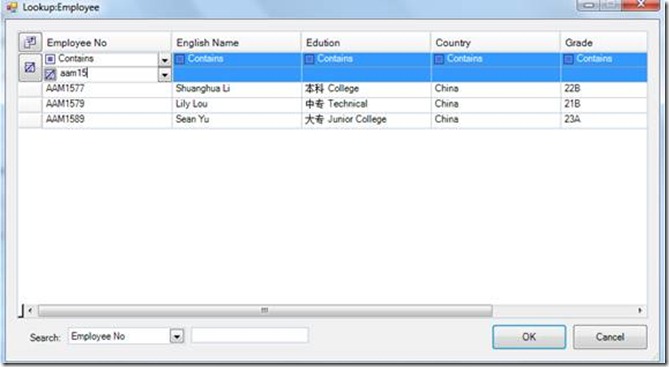Click row selector for AAM1577
Screen dimensions: 669x367
coord(30,90)
